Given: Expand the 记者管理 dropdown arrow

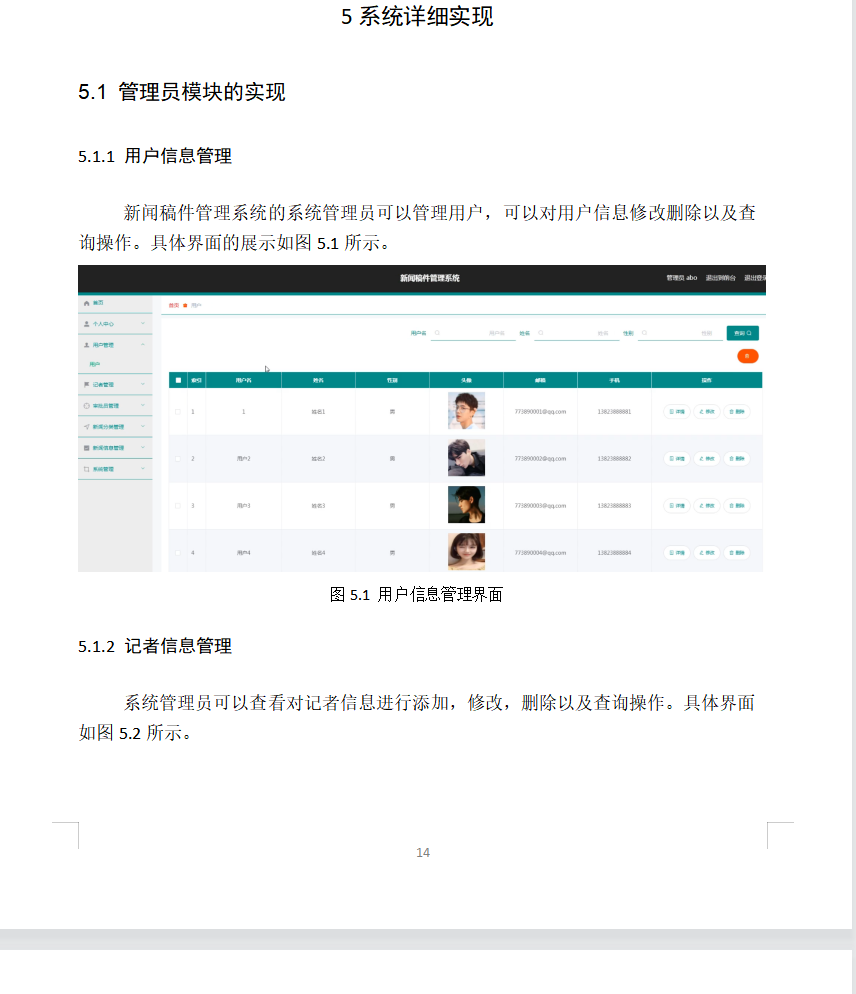Looking at the screenshot, I should click(x=143, y=384).
